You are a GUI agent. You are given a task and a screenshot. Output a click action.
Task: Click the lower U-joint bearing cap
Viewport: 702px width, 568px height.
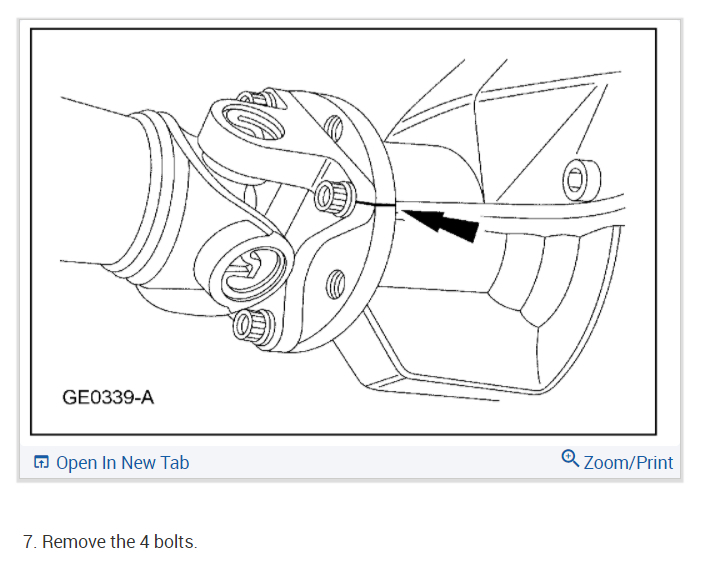pos(253,272)
